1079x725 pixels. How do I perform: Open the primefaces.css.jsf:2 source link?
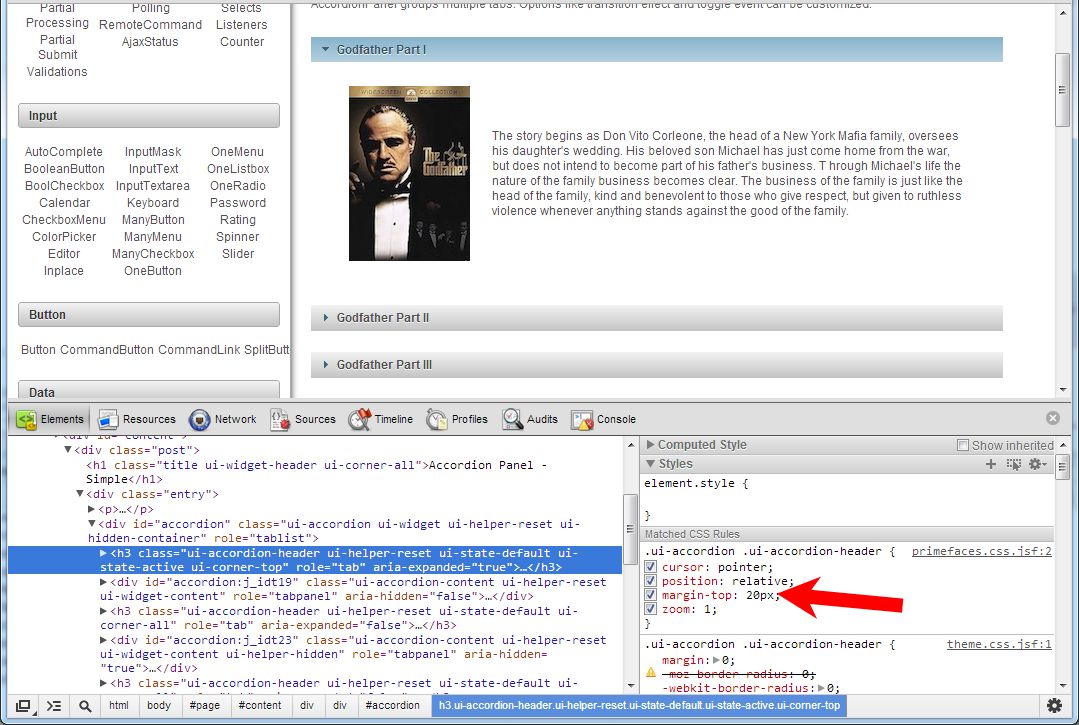pyautogui.click(x=981, y=551)
